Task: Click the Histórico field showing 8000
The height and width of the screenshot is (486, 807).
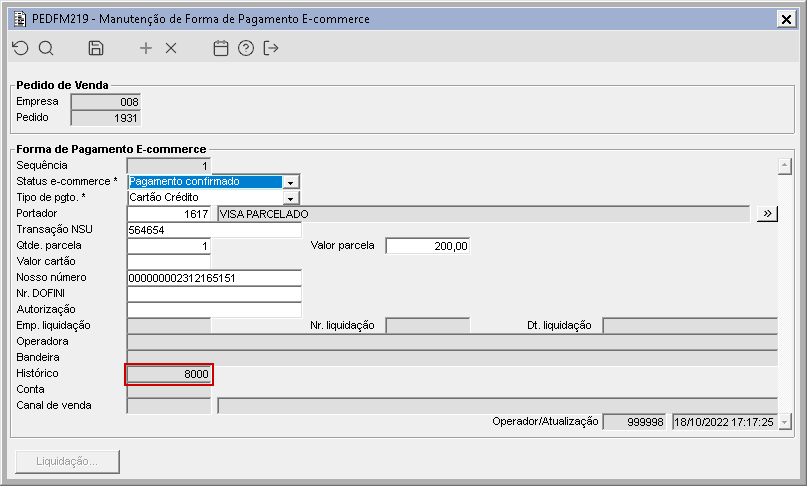Action: pos(169,374)
